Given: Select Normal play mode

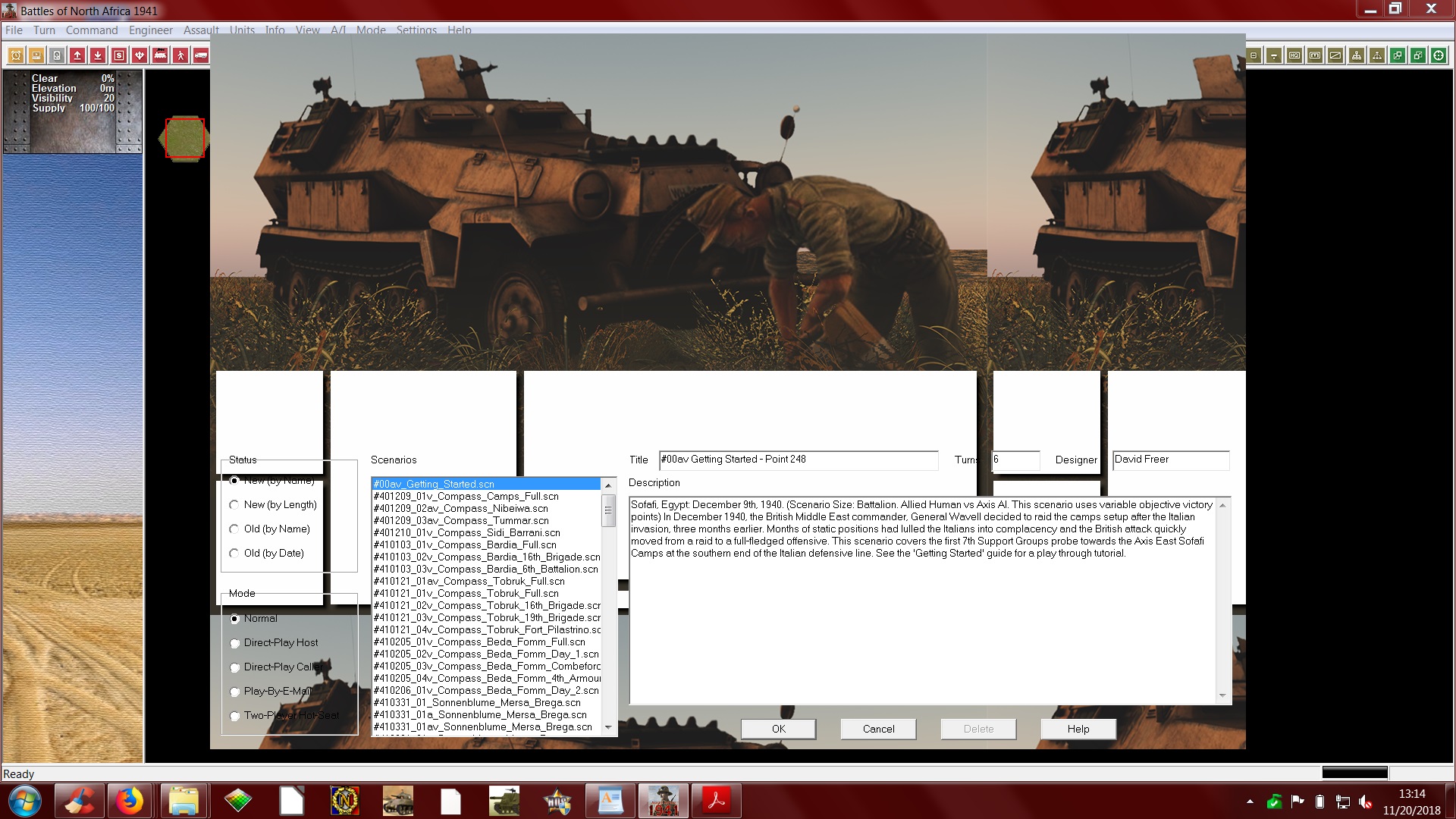Looking at the screenshot, I should coord(253,619).
